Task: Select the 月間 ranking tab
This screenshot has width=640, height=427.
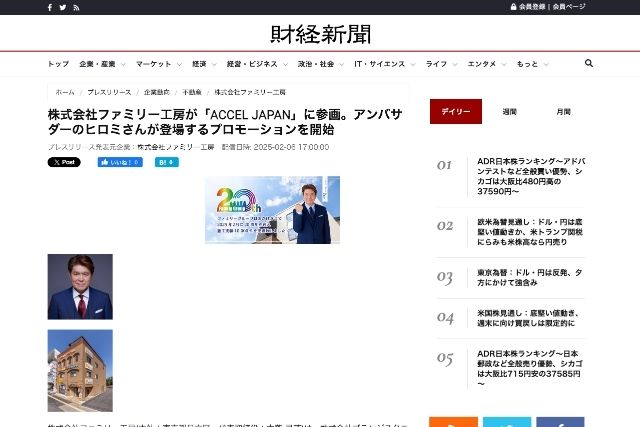Action: tap(563, 111)
